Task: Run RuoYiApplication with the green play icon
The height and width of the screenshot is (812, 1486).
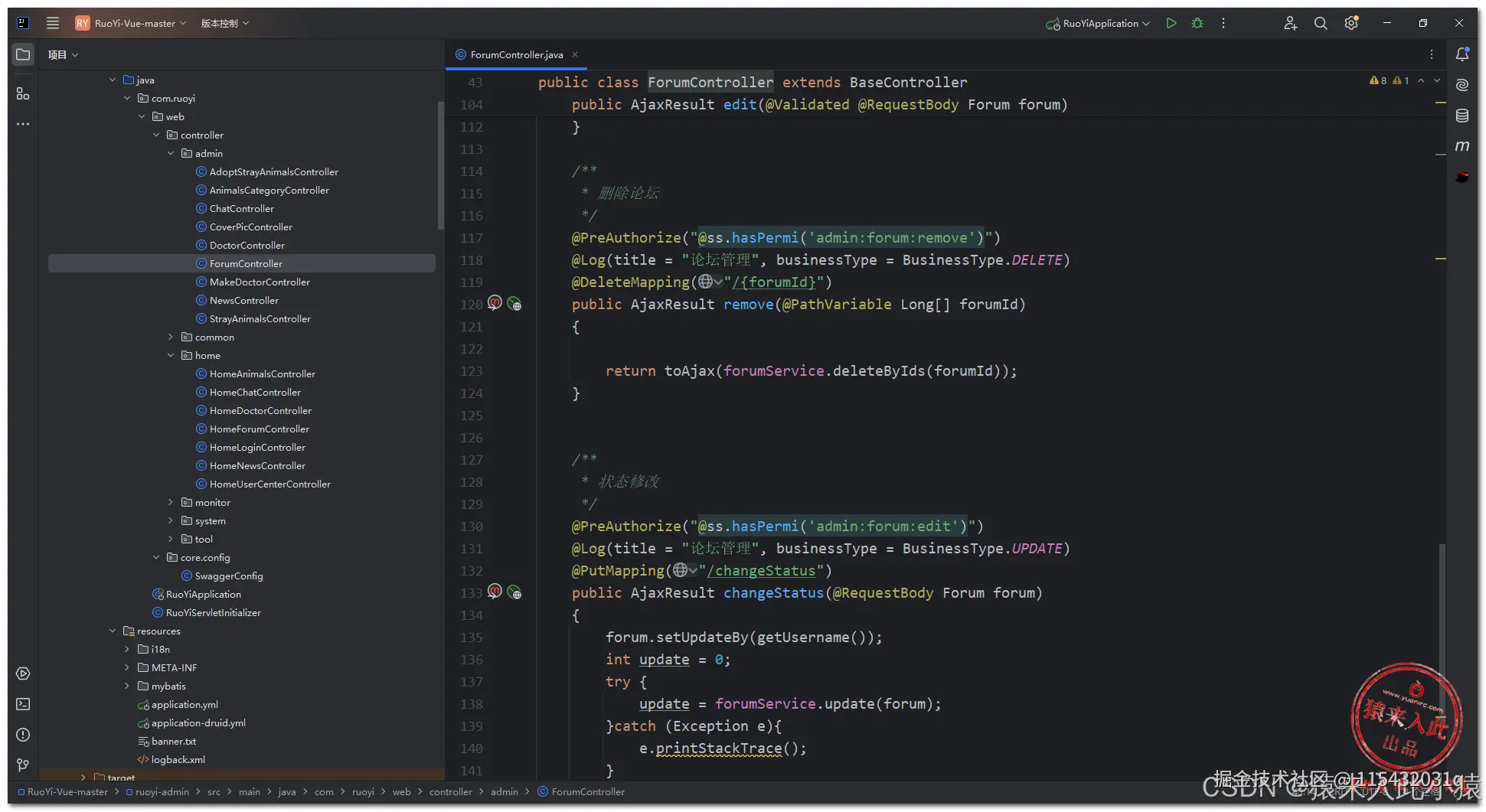Action: click(x=1171, y=23)
